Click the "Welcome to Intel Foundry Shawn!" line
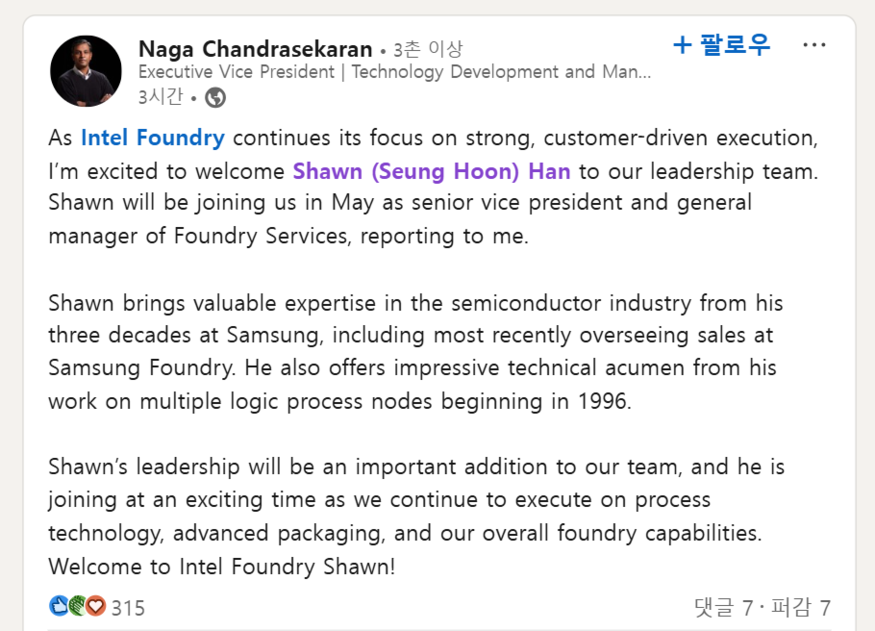 coord(222,565)
